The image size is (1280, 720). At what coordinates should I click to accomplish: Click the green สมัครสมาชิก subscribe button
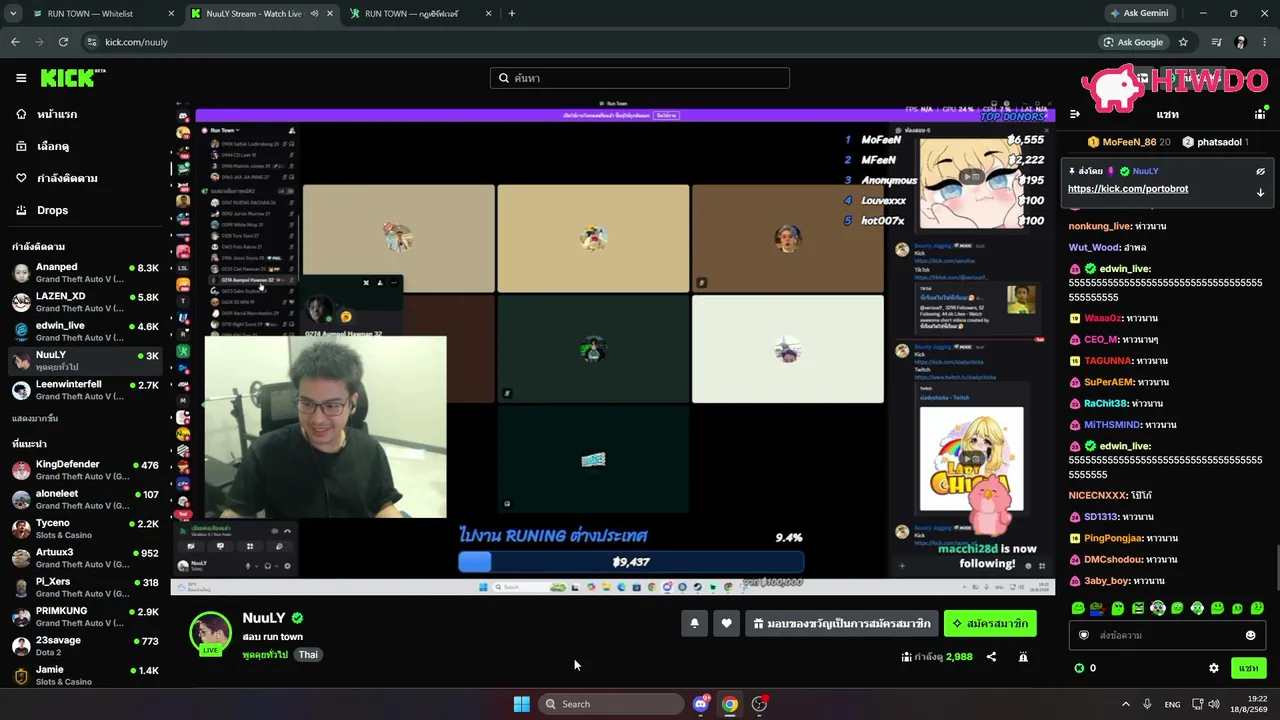[x=990, y=623]
